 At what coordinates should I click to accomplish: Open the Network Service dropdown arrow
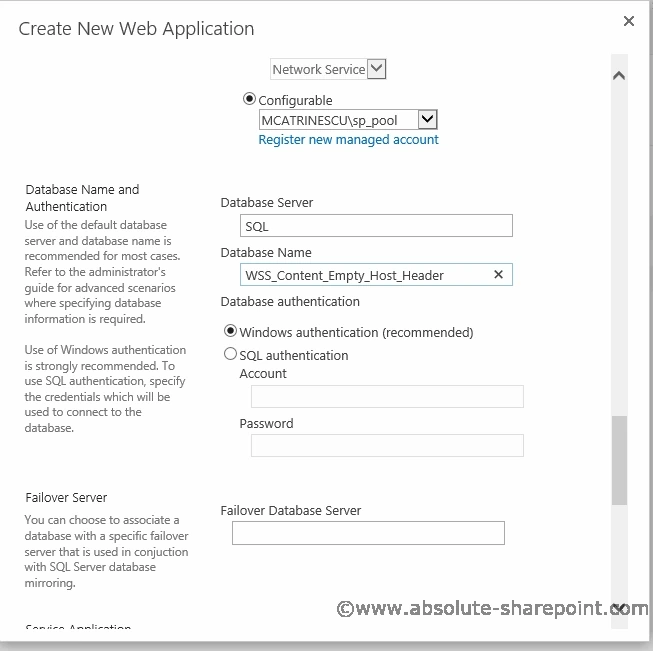377,68
